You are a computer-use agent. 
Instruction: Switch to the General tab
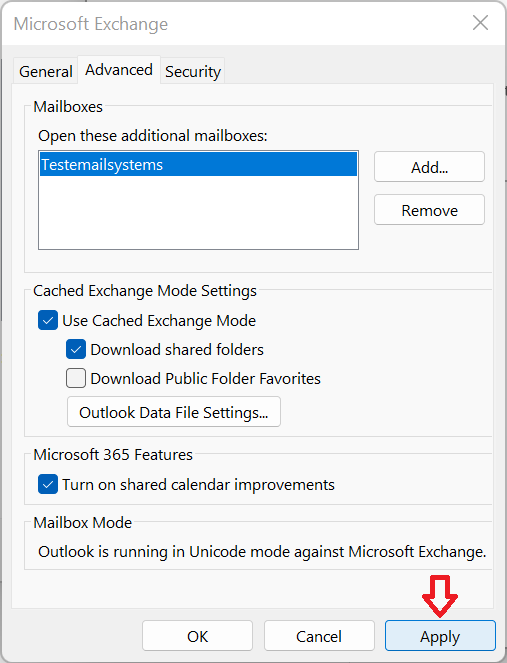pyautogui.click(x=46, y=71)
